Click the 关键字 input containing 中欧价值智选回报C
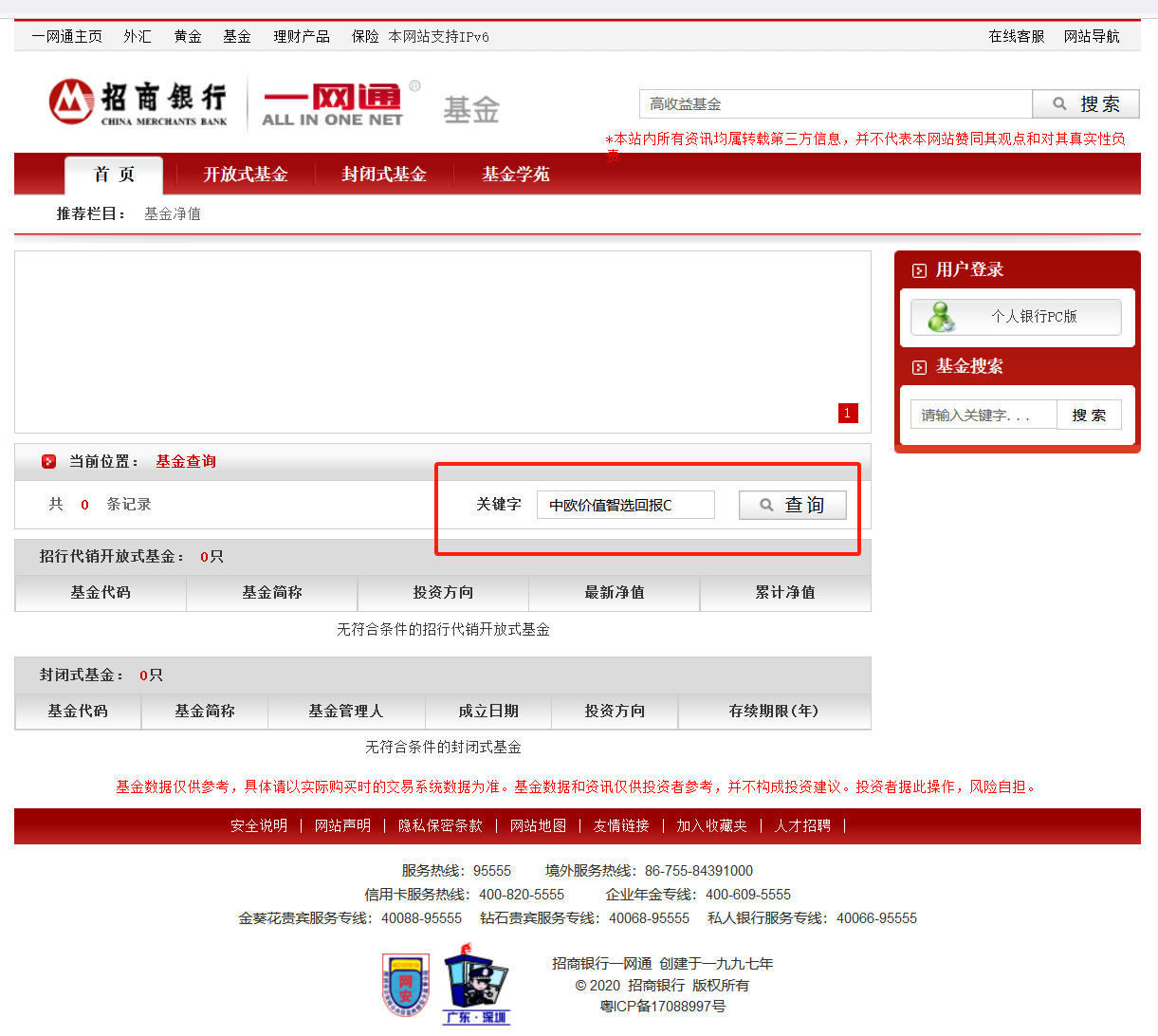 626,505
